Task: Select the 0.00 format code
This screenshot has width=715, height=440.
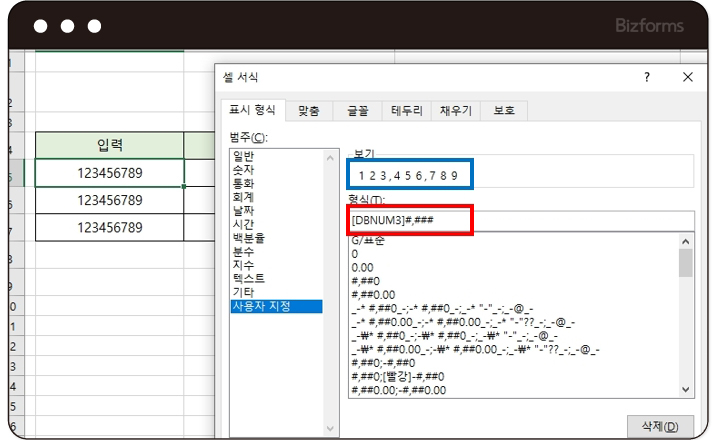Action: tap(363, 269)
